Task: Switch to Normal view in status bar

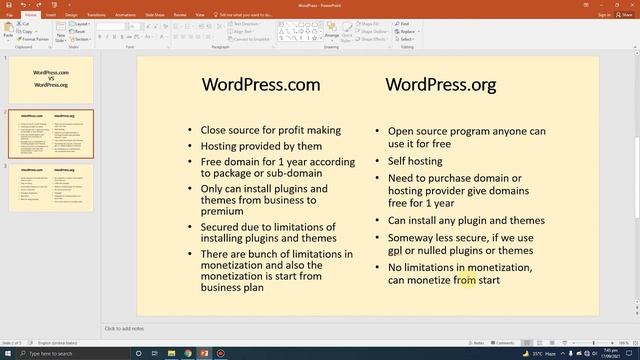Action: (x=527, y=343)
